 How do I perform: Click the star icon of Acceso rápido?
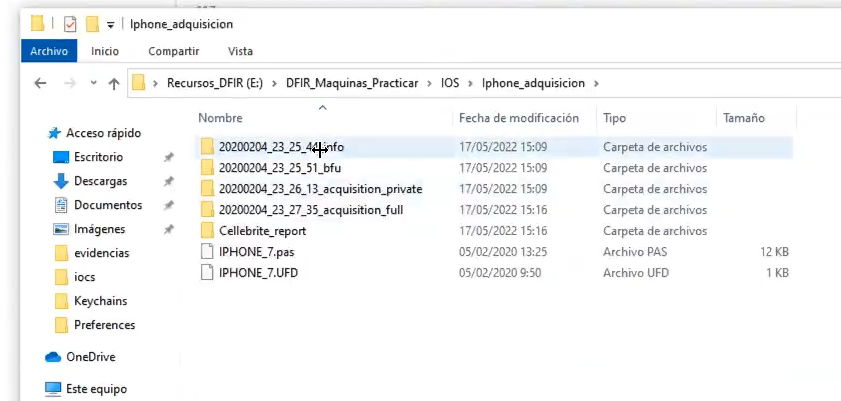54,133
